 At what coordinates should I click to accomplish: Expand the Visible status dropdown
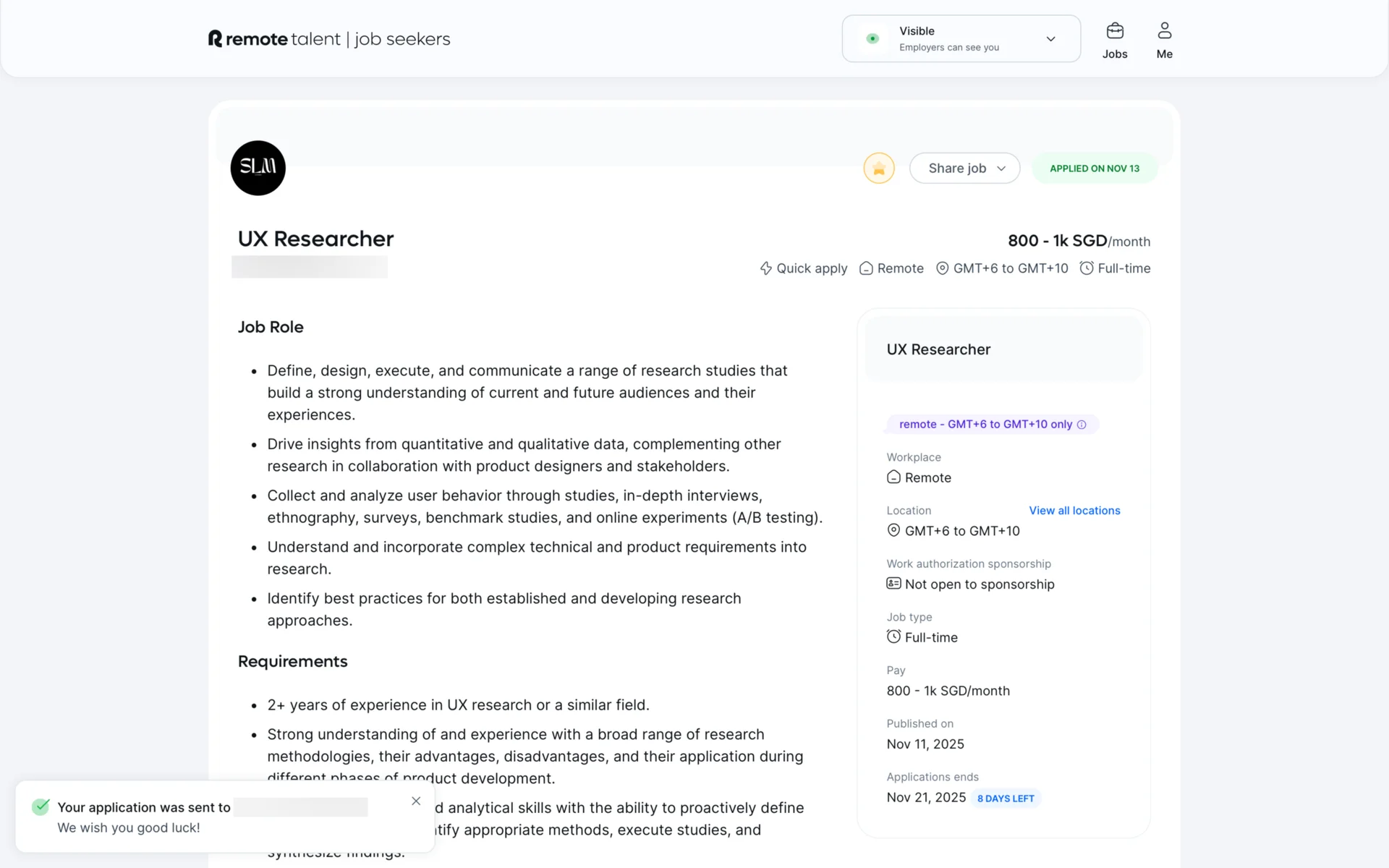[961, 39]
